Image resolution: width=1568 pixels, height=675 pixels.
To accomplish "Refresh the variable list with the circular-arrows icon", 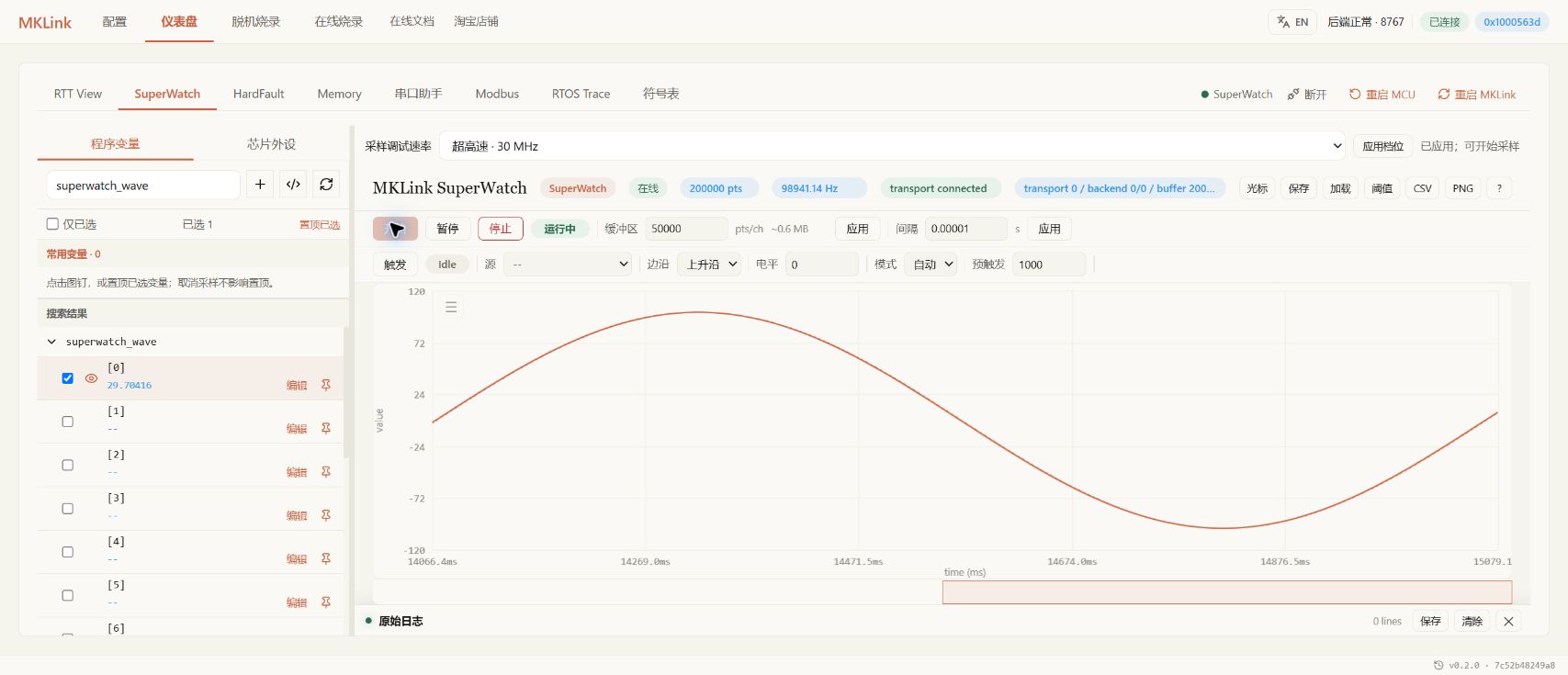I will pyautogui.click(x=326, y=185).
